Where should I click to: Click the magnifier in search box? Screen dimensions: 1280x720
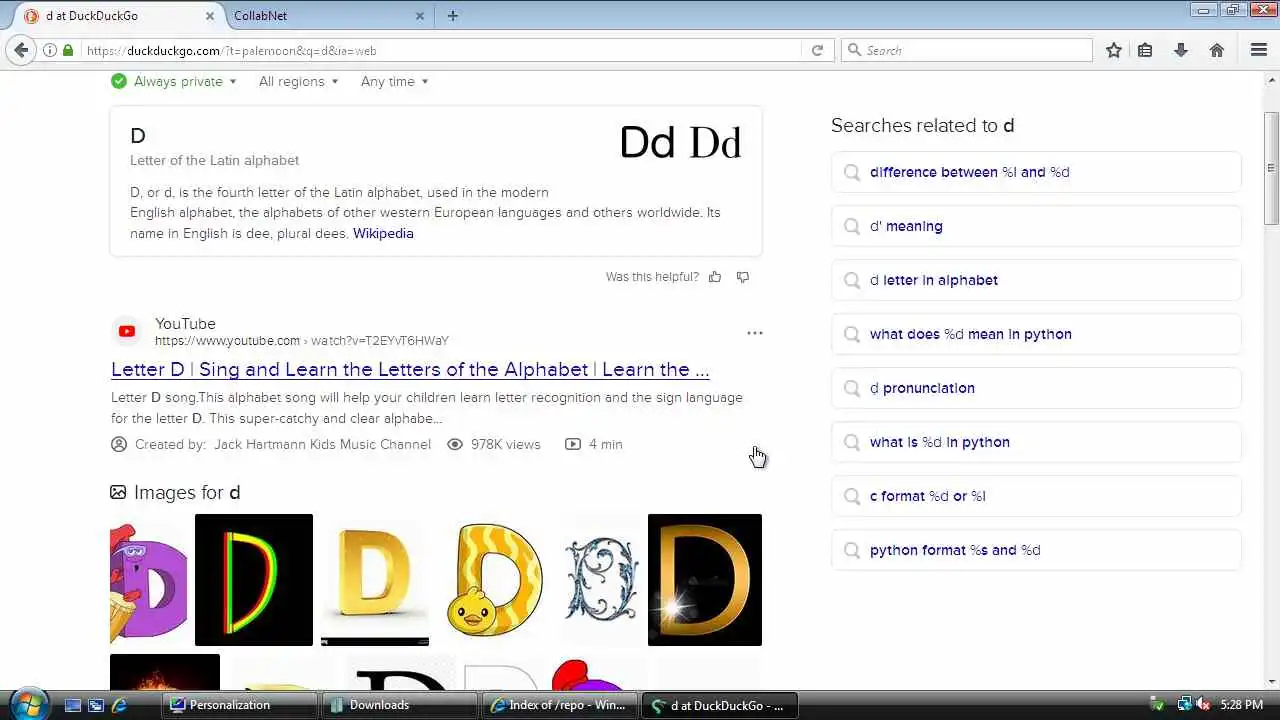(854, 50)
